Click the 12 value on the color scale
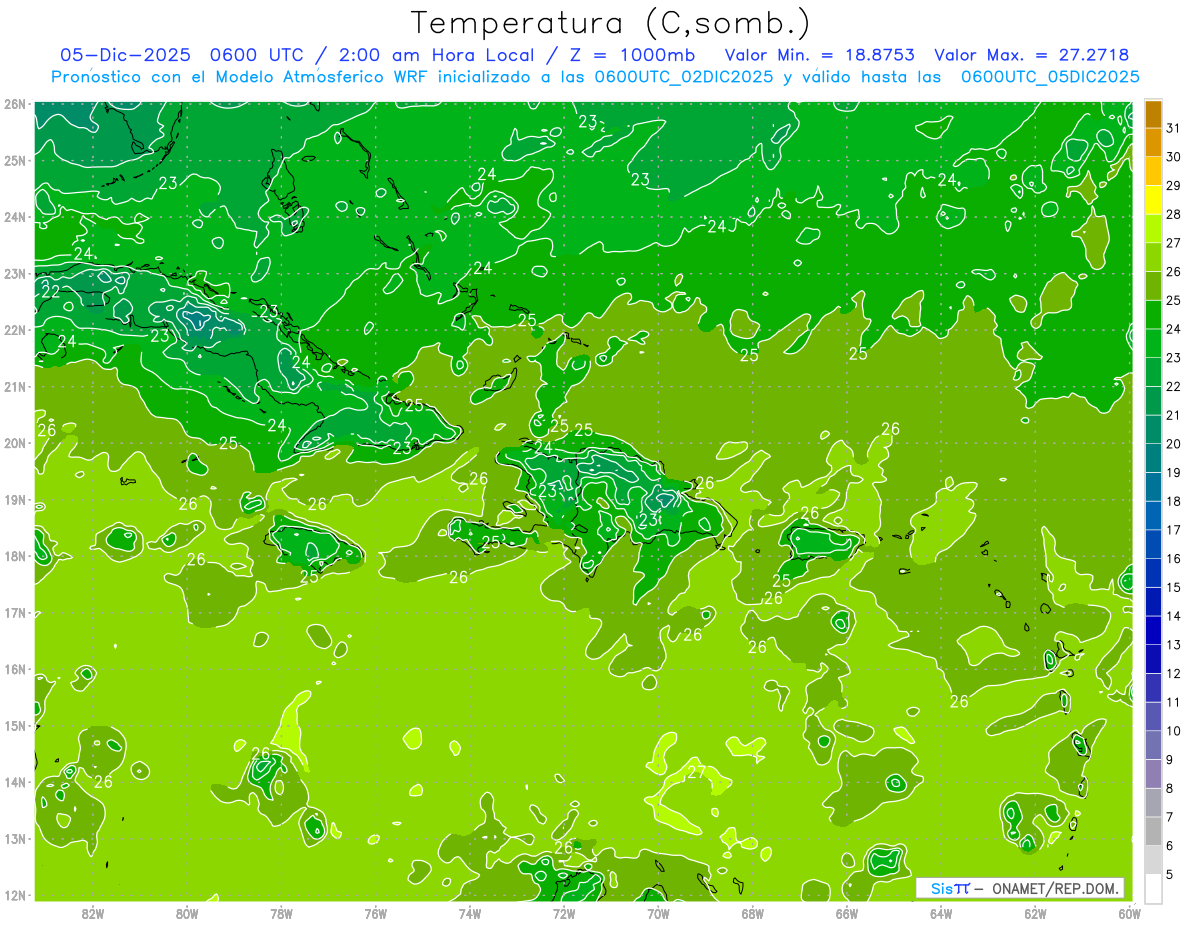1200x927 pixels. pyautogui.click(x=1173, y=673)
